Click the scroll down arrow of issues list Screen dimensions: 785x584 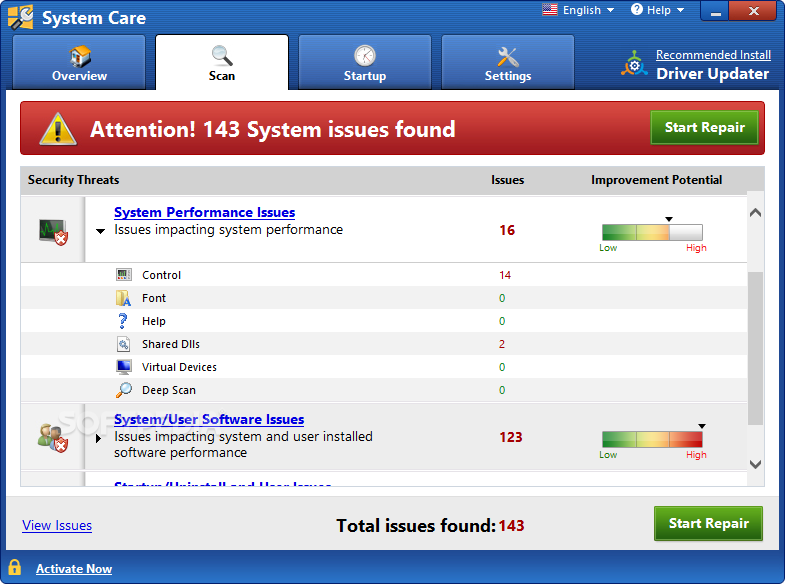point(755,464)
